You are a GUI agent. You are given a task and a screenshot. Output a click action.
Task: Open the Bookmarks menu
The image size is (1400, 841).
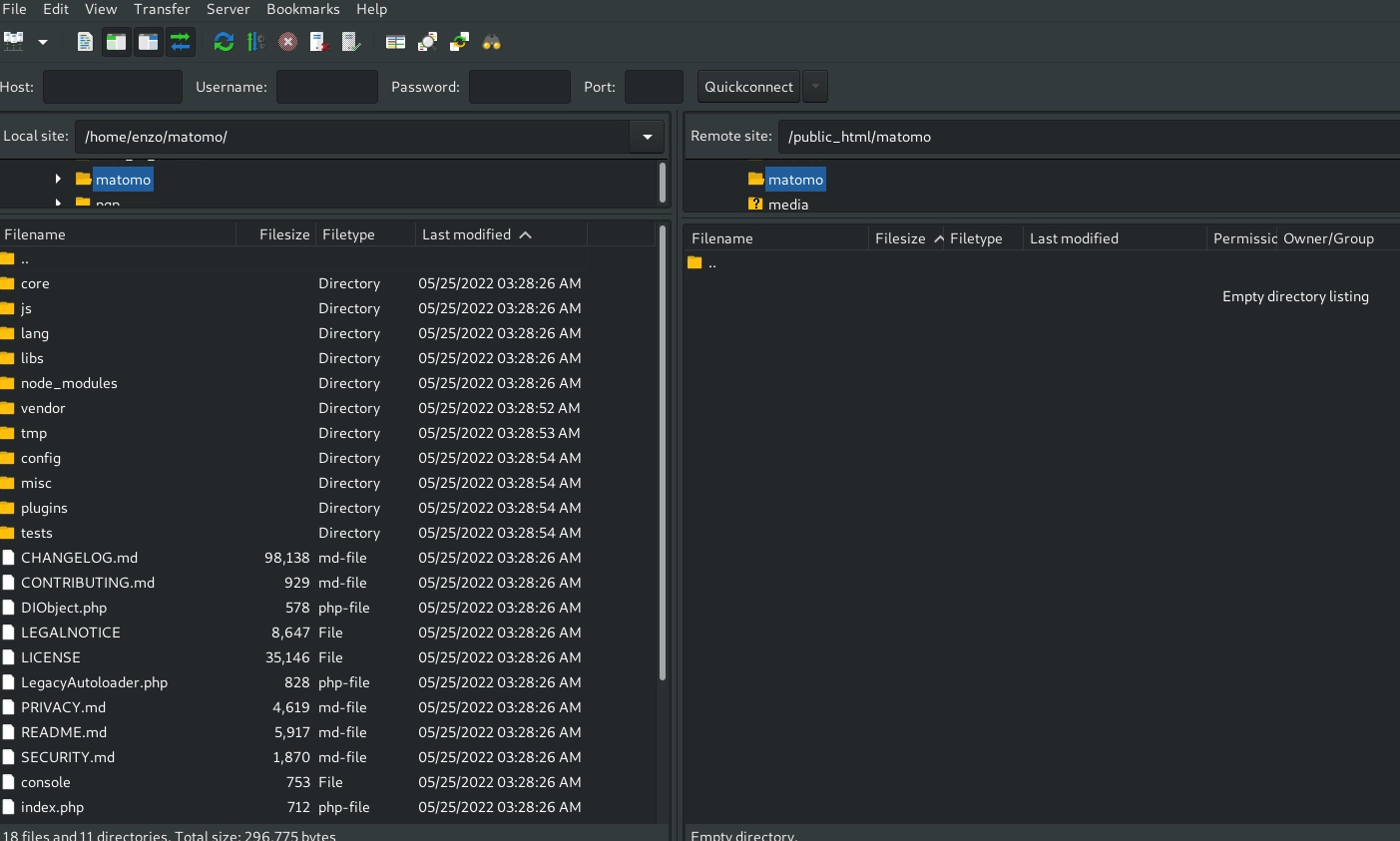pos(303,9)
